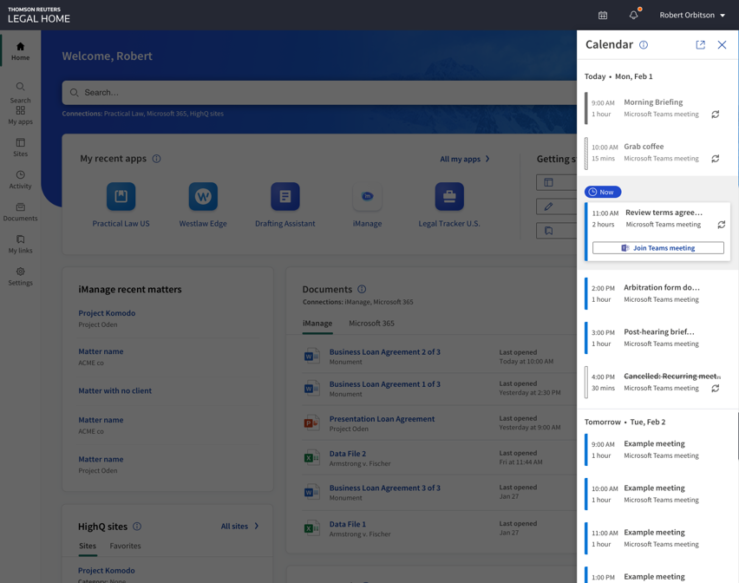Open Presentation Loan Agreement

(x=382, y=419)
